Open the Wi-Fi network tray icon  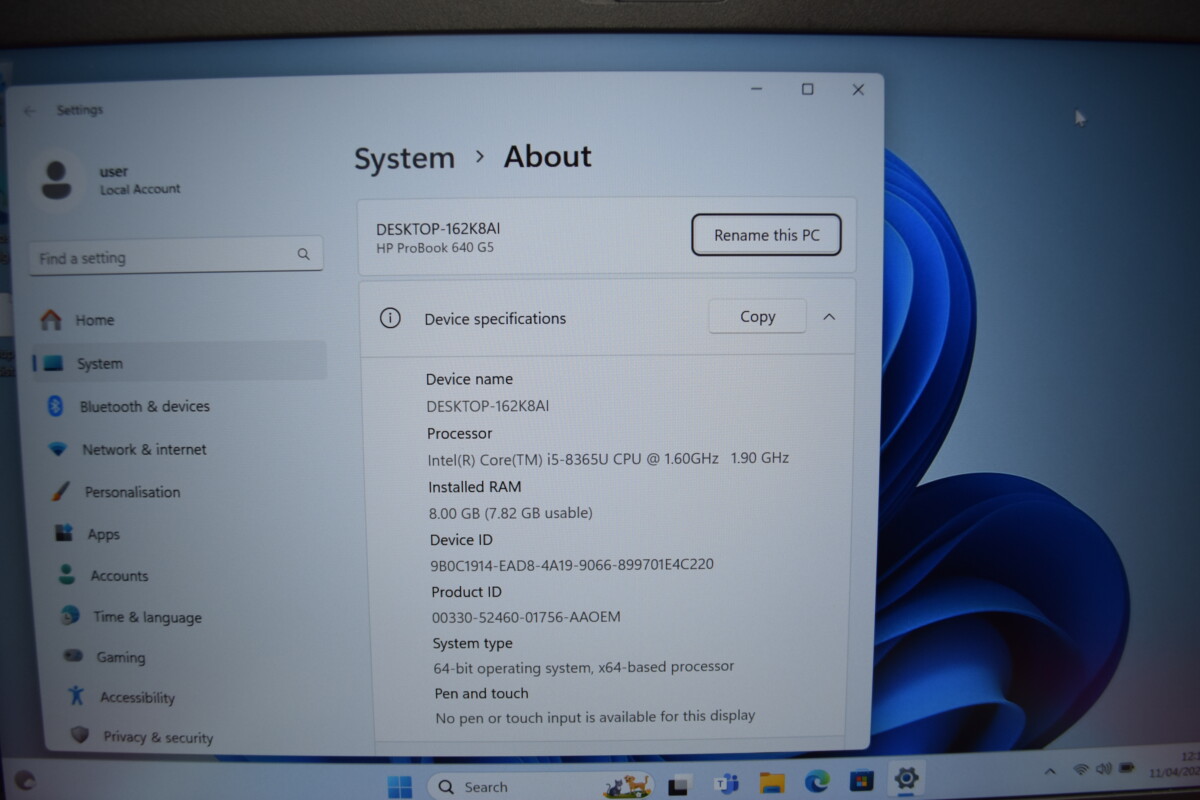1081,769
